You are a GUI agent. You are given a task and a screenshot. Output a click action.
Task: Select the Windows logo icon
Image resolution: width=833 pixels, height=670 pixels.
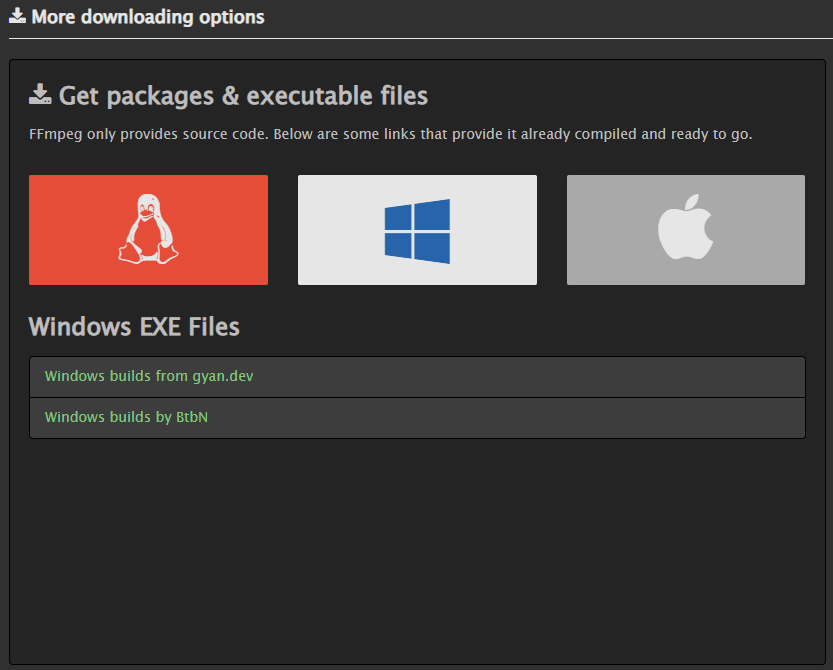pos(417,230)
